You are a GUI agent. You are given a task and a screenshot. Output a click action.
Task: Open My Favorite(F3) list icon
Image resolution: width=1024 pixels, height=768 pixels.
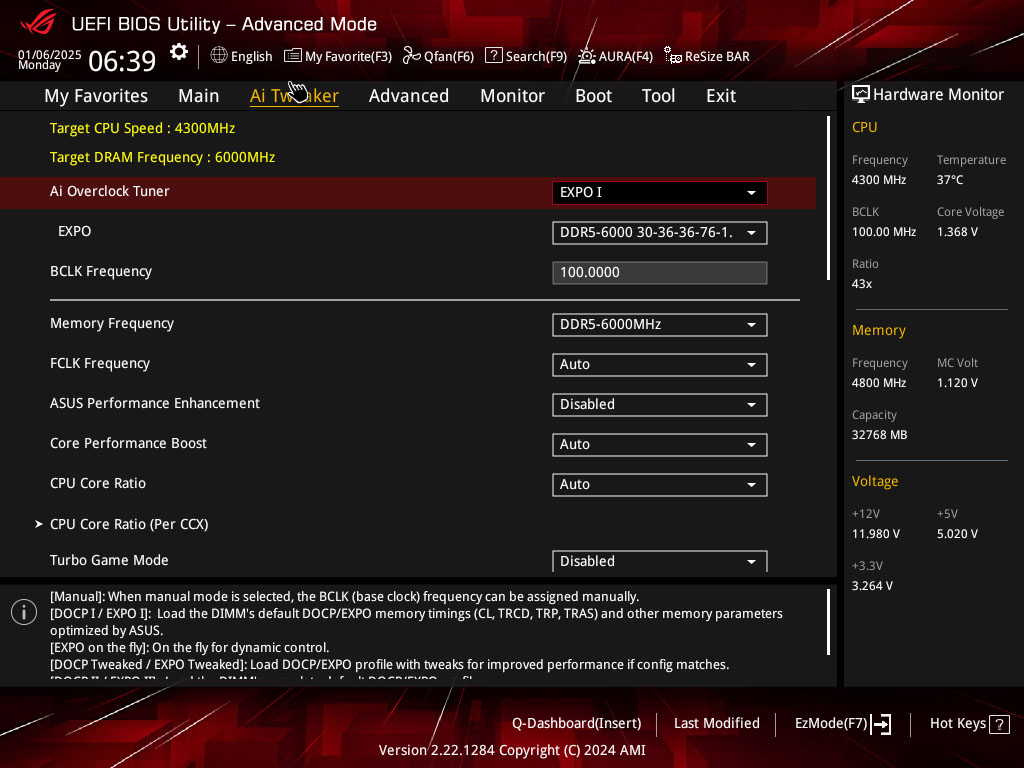pyautogui.click(x=293, y=56)
